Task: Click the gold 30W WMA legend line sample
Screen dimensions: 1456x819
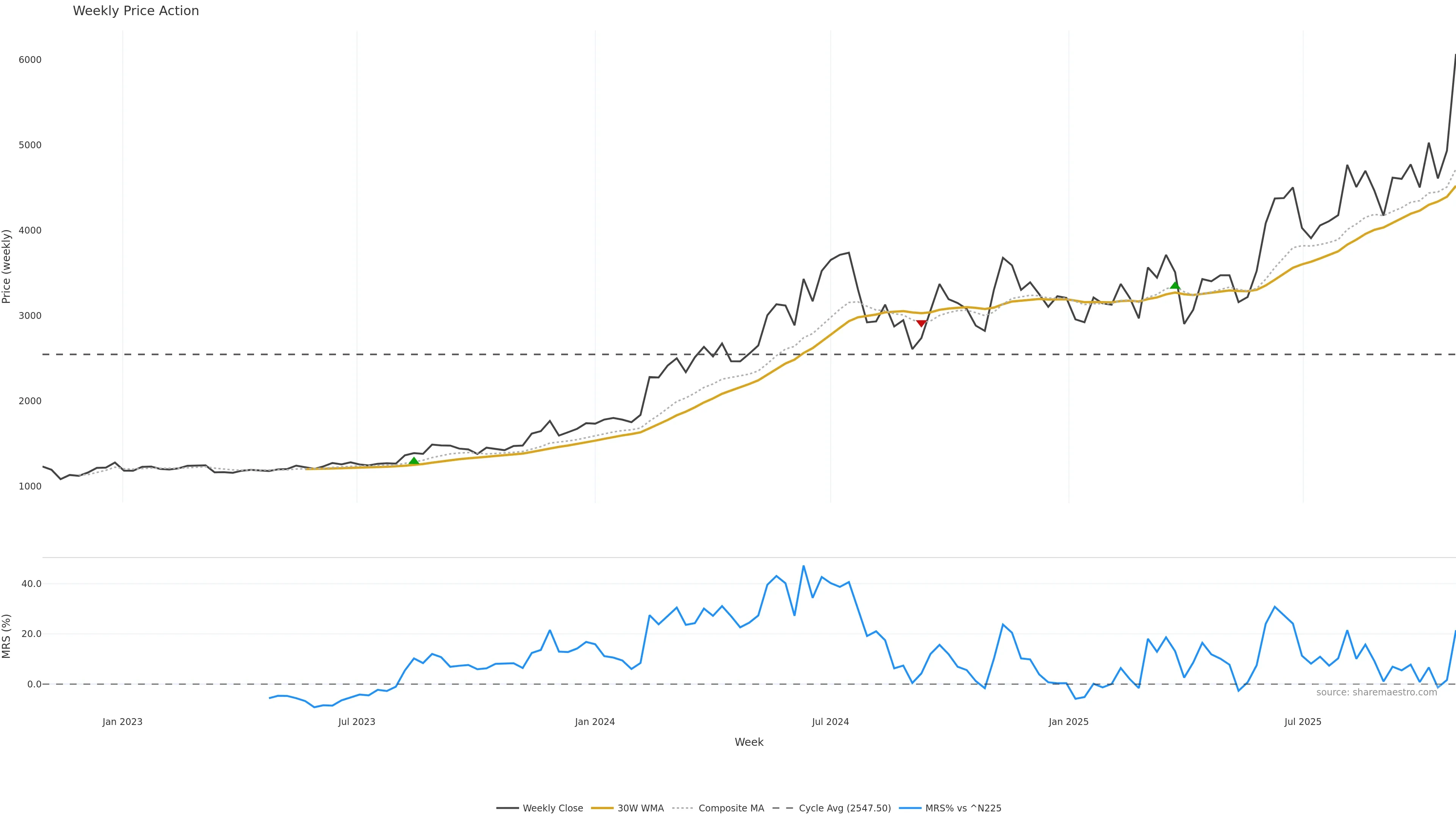Action: pyautogui.click(x=601, y=808)
